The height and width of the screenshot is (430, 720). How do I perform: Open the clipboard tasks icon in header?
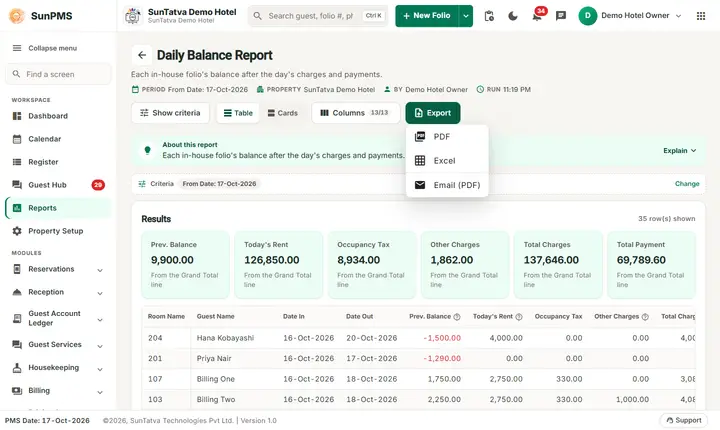point(489,16)
